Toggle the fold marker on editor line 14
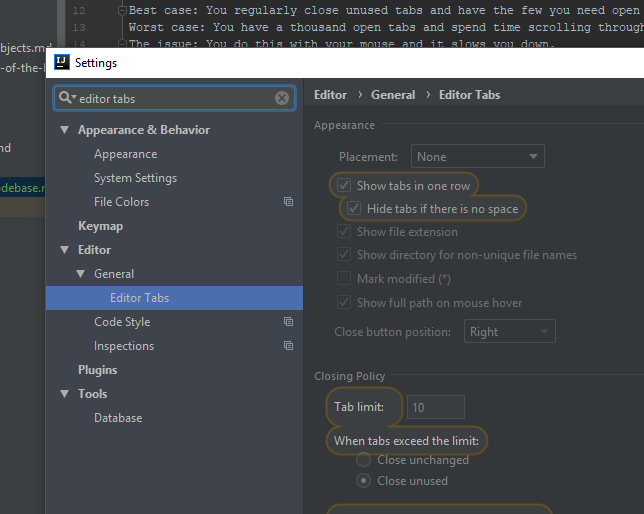Viewport: 644px width, 514px height. (x=122, y=43)
